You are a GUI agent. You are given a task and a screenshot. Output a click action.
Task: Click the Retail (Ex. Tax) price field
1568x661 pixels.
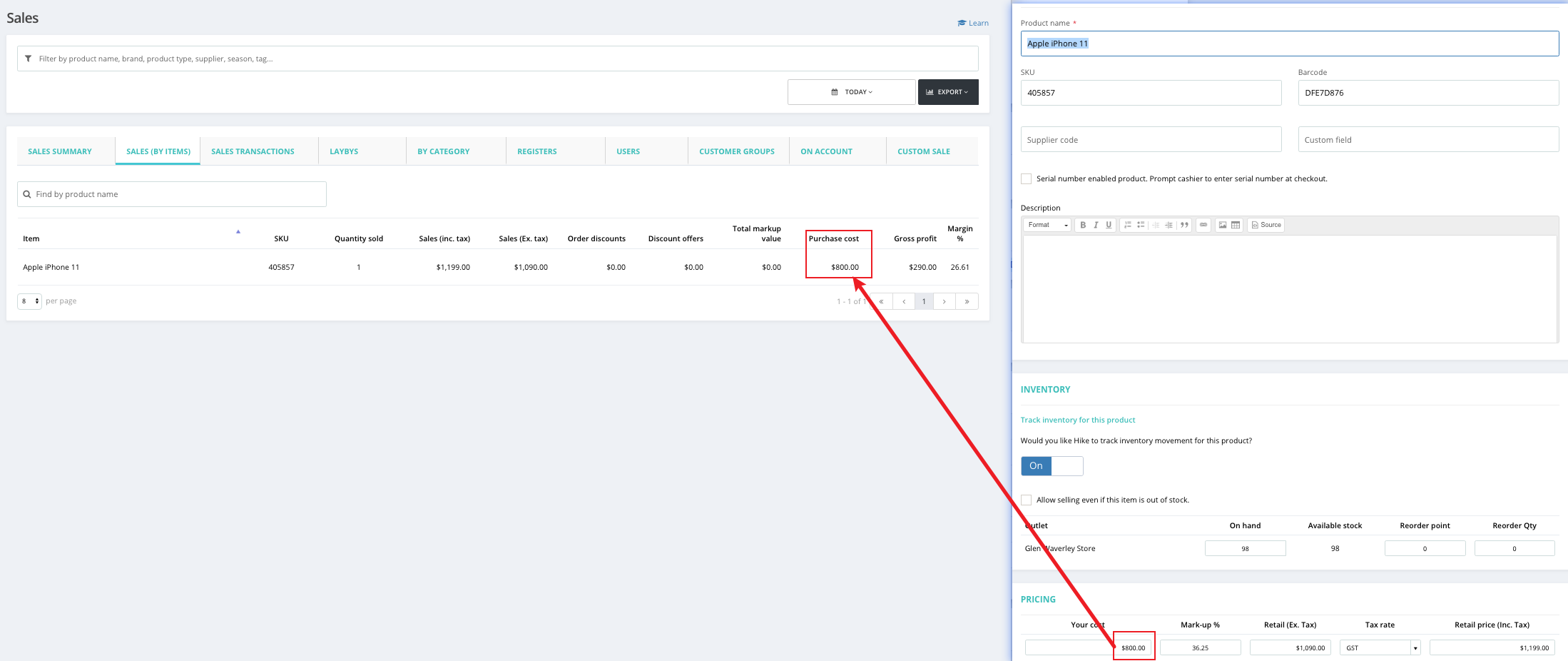point(1290,648)
